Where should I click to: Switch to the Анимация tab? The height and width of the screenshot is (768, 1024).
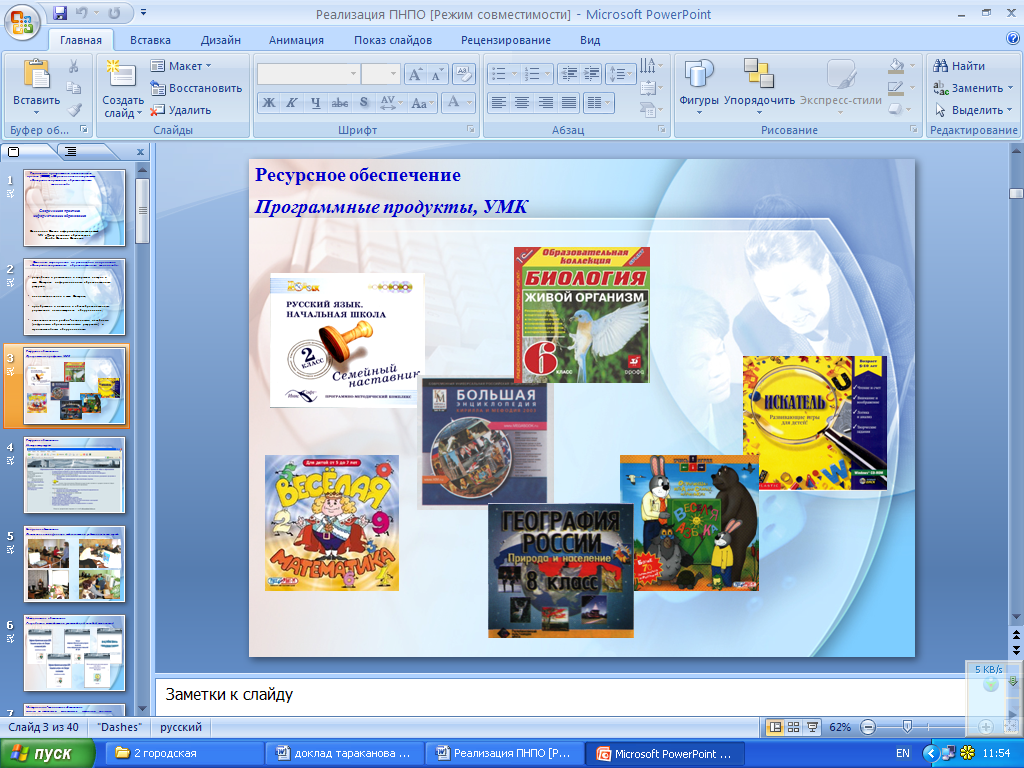point(296,40)
